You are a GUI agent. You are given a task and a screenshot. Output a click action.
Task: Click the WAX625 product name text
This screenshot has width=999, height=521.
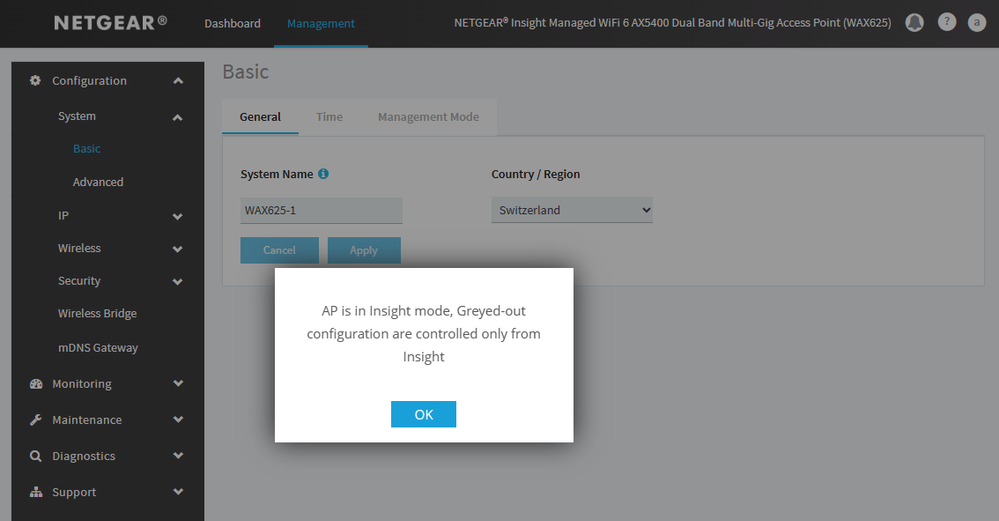point(673,23)
